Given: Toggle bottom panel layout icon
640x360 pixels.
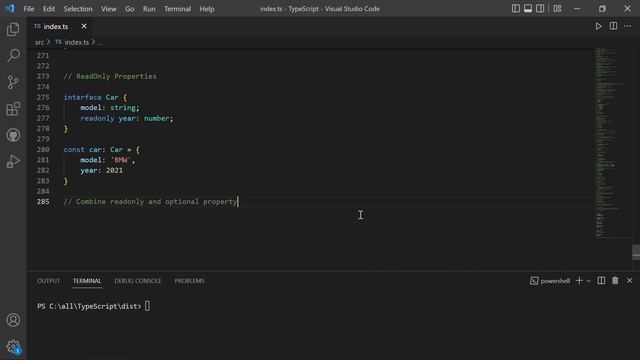Looking at the screenshot, I should tap(528, 9).
